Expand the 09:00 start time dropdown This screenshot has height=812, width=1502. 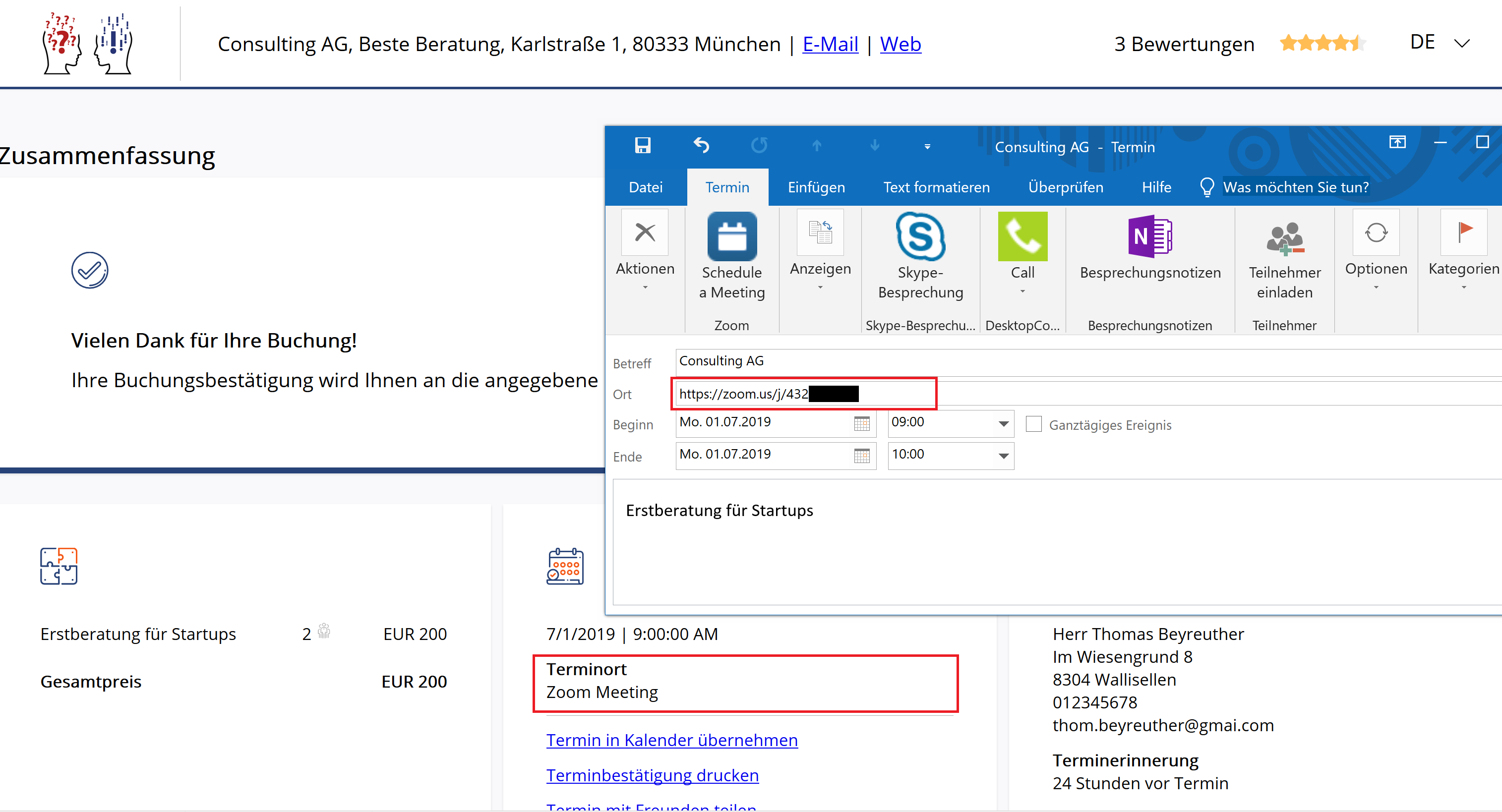[1003, 424]
